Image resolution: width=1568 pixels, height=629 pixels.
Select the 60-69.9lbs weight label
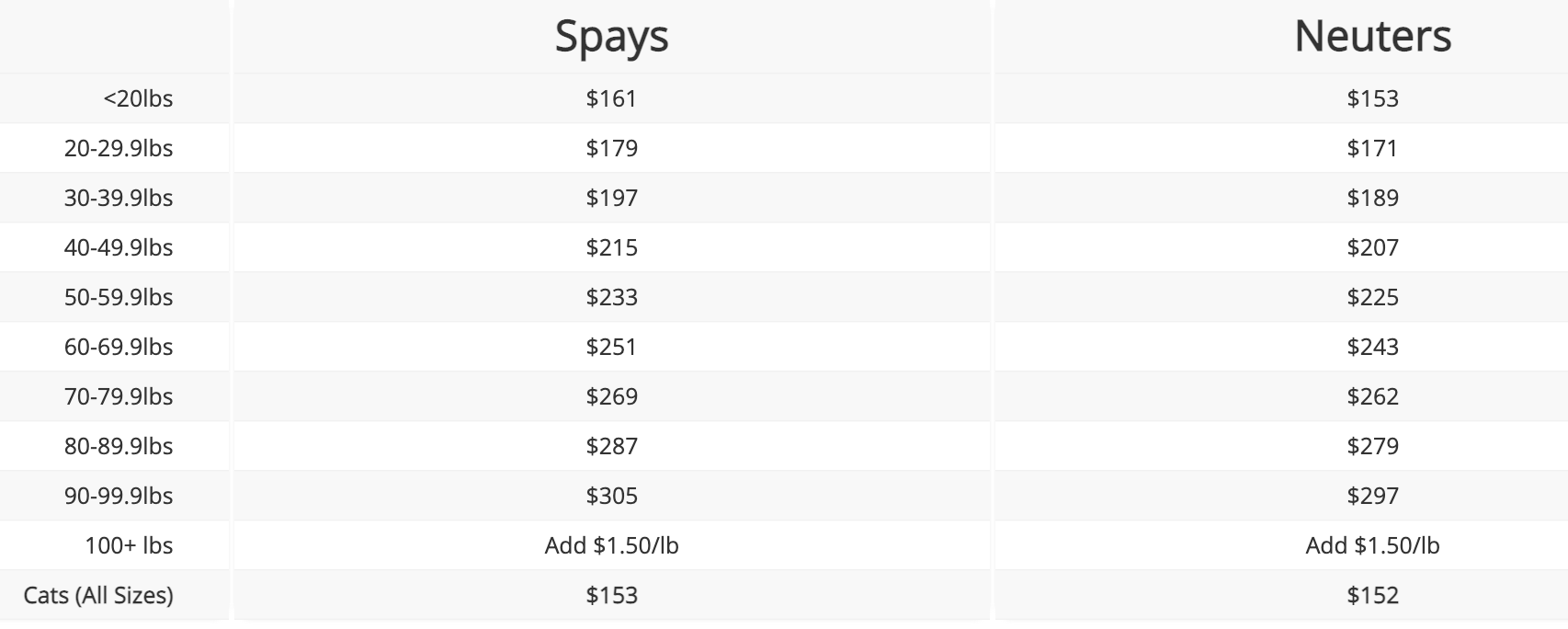[119, 347]
